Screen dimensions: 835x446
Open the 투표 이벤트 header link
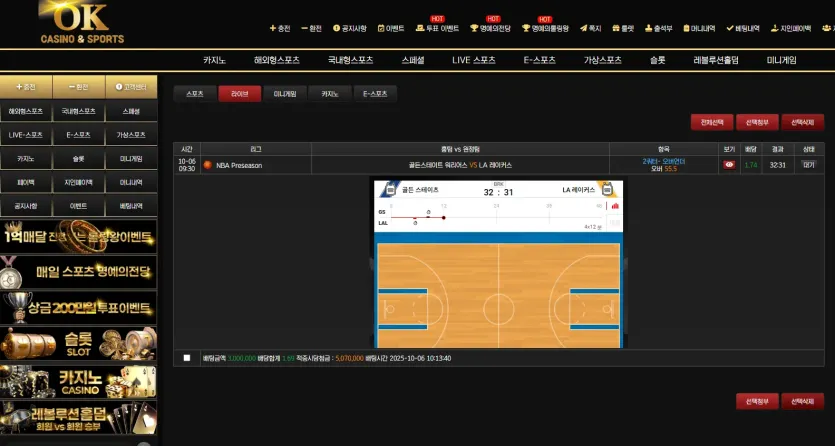pos(437,29)
